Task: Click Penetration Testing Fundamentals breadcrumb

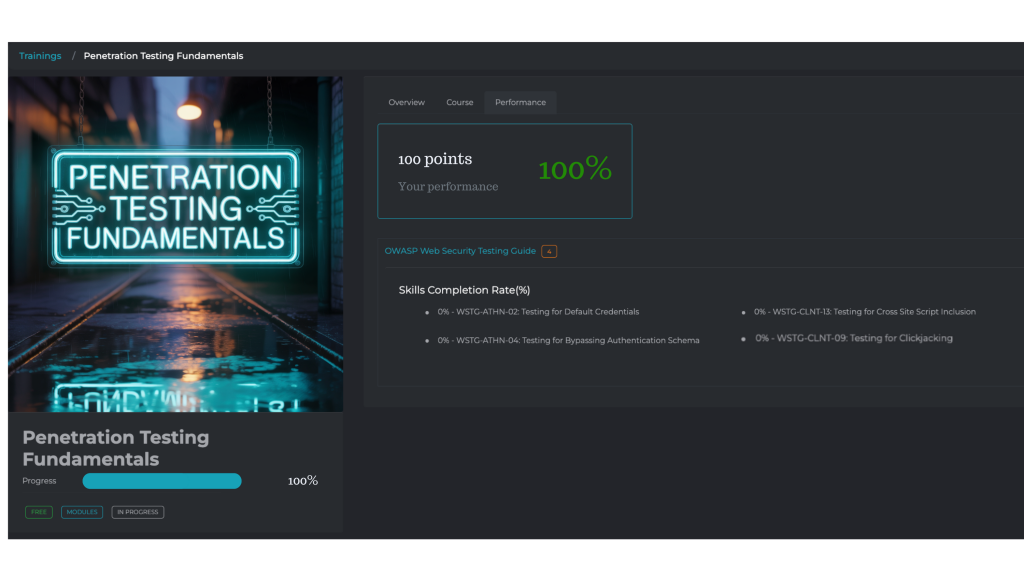Action: point(163,56)
